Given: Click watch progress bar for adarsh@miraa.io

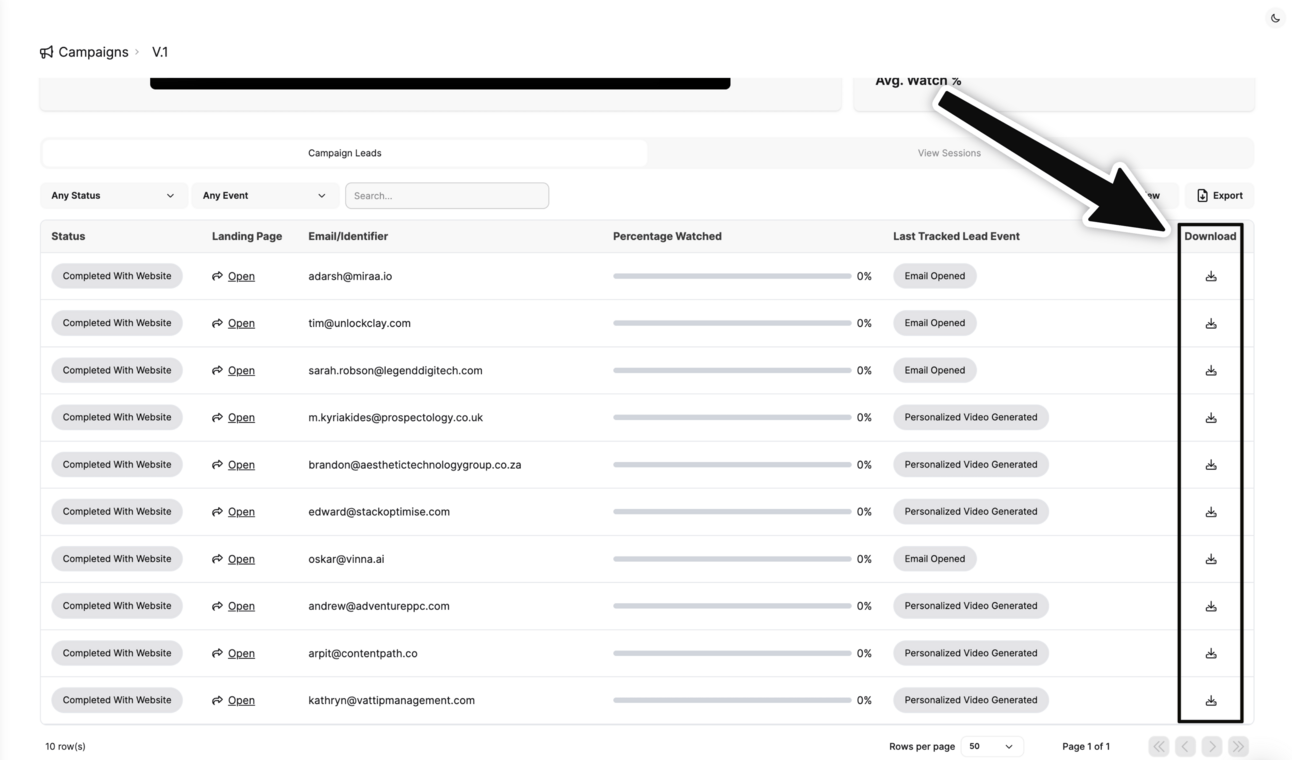Looking at the screenshot, I should [x=732, y=276].
